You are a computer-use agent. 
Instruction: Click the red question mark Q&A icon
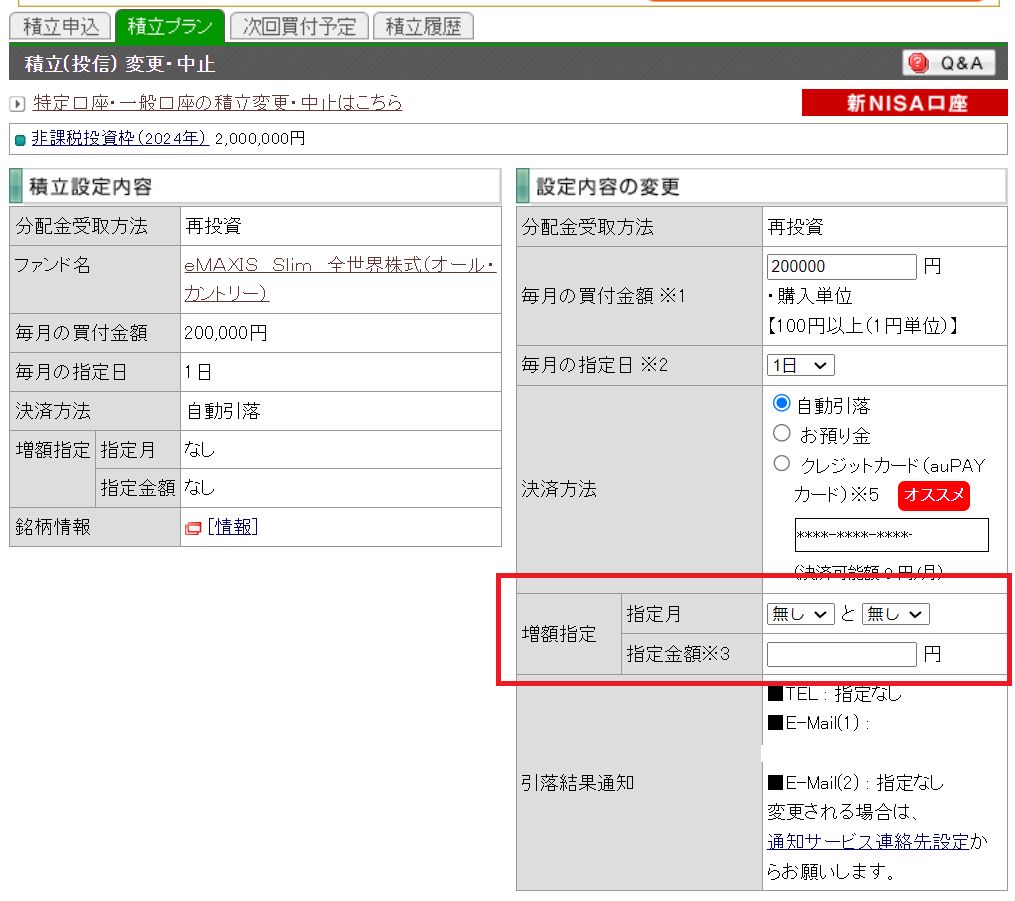click(x=916, y=63)
